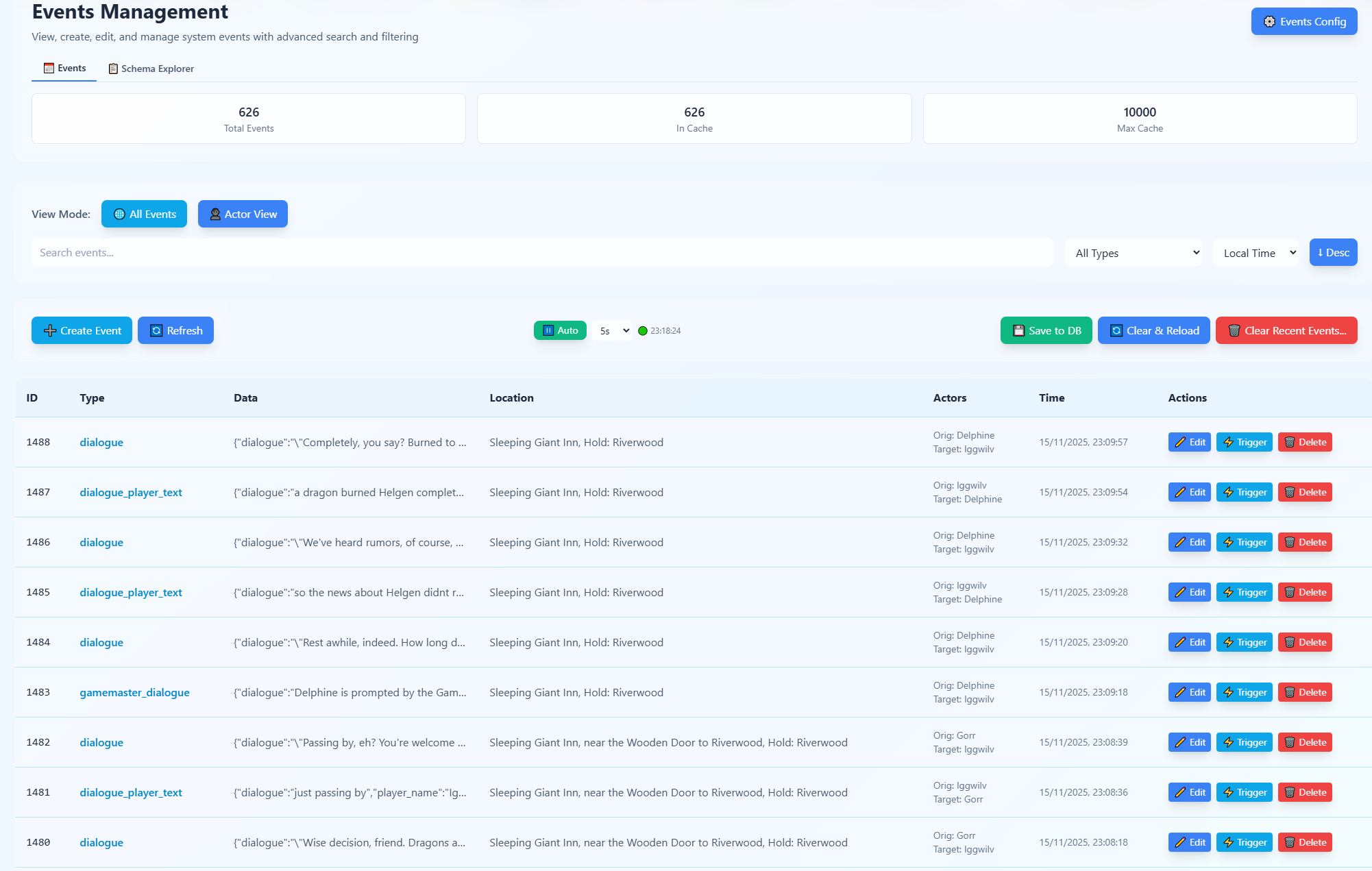Click the Save to DB button

[1046, 330]
